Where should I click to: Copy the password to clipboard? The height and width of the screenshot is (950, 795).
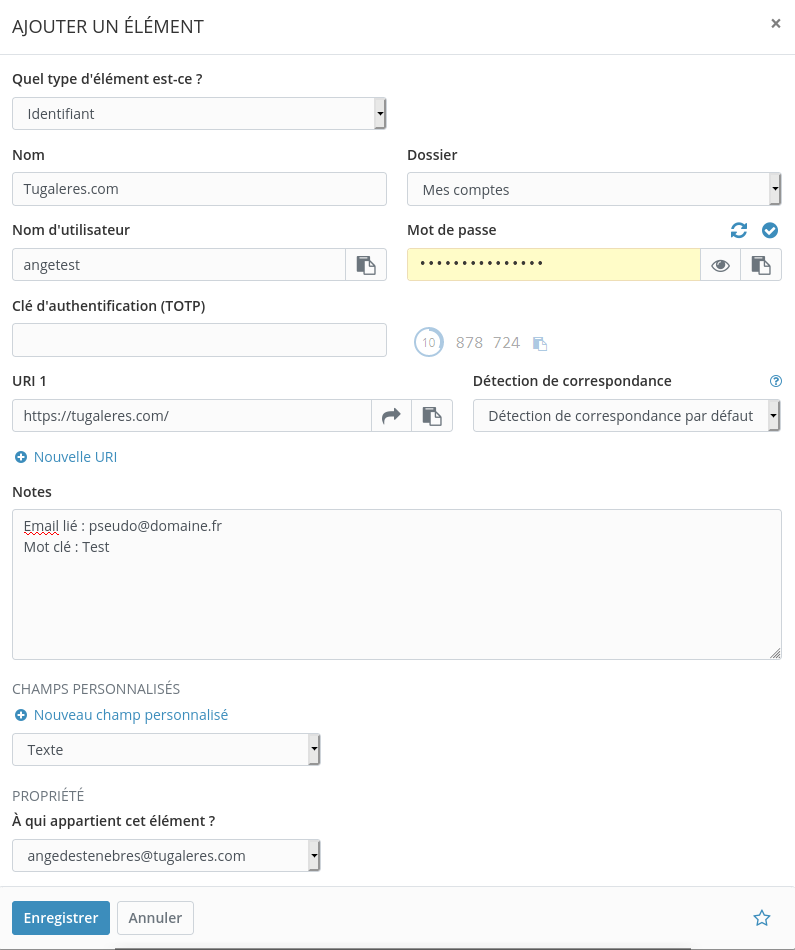coord(761,265)
